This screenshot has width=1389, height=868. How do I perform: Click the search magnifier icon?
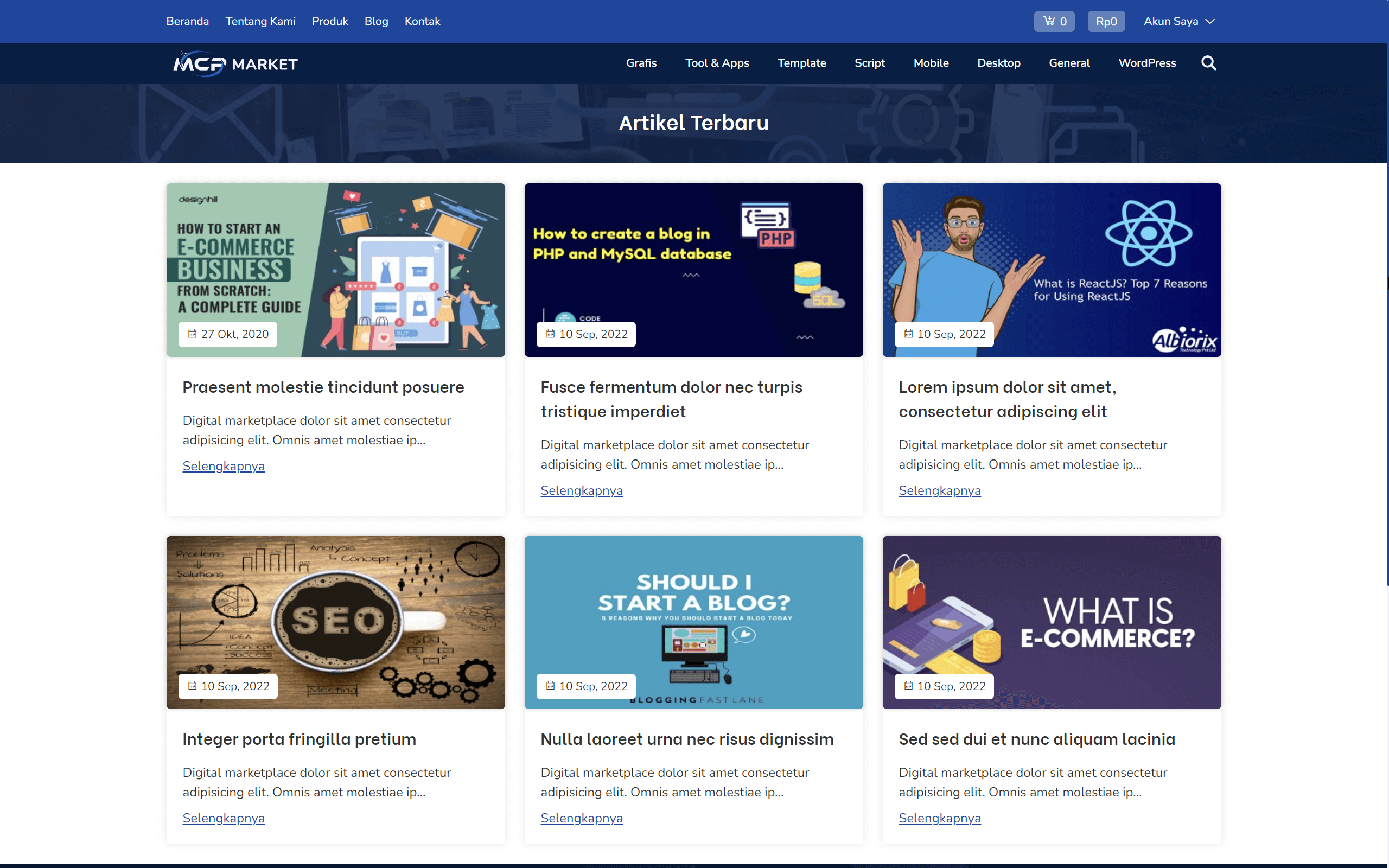(1208, 63)
